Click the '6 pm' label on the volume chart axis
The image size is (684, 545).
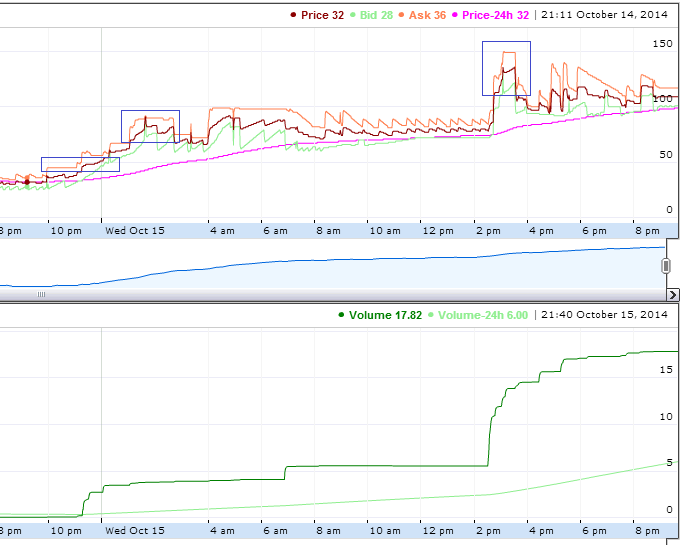pyautogui.click(x=595, y=531)
